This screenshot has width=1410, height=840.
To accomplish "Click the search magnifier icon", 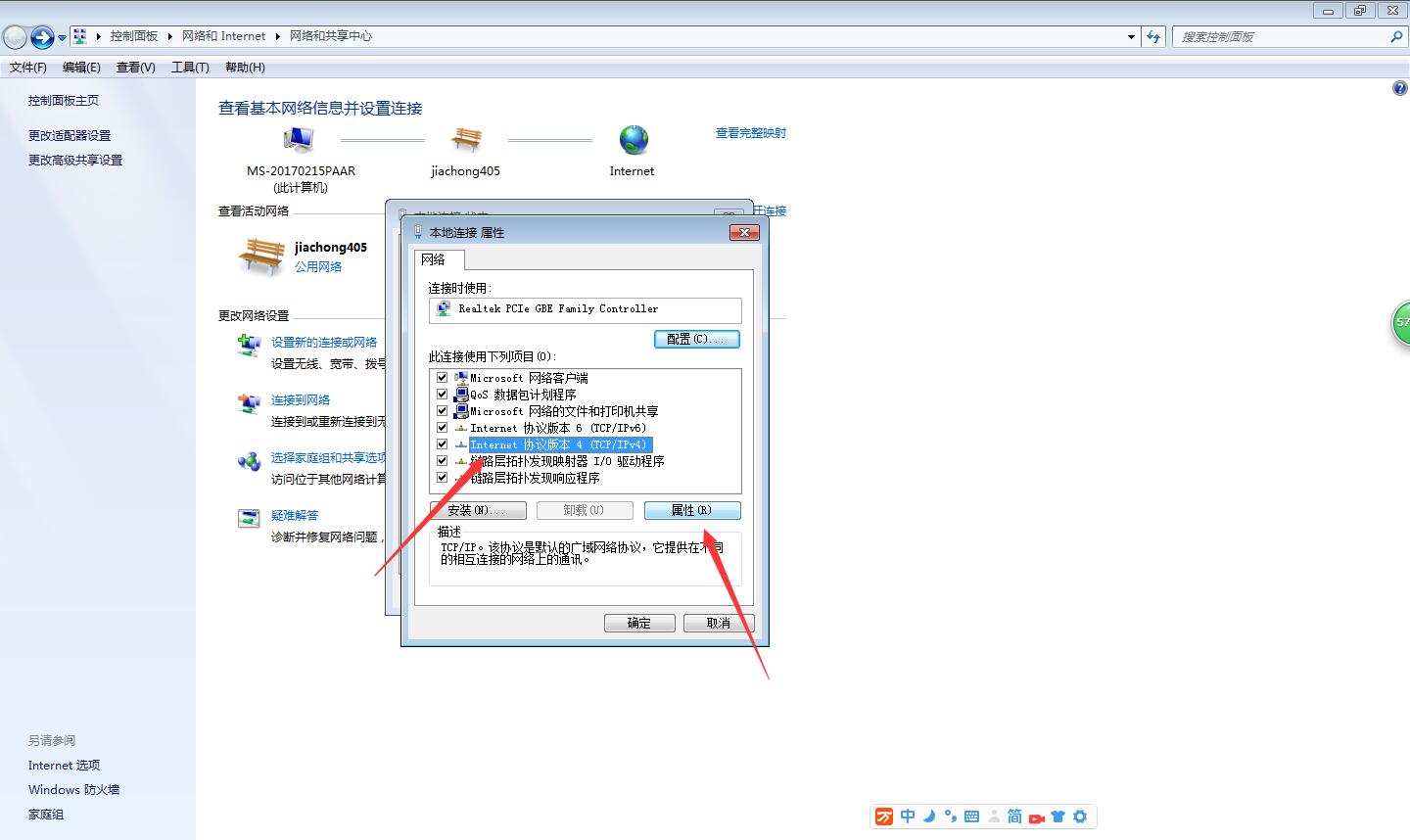I will tap(1396, 37).
